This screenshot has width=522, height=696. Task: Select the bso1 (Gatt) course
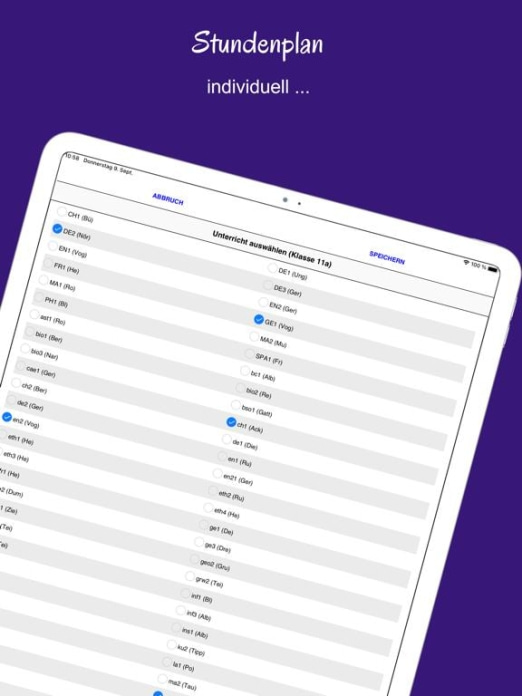pyautogui.click(x=236, y=405)
